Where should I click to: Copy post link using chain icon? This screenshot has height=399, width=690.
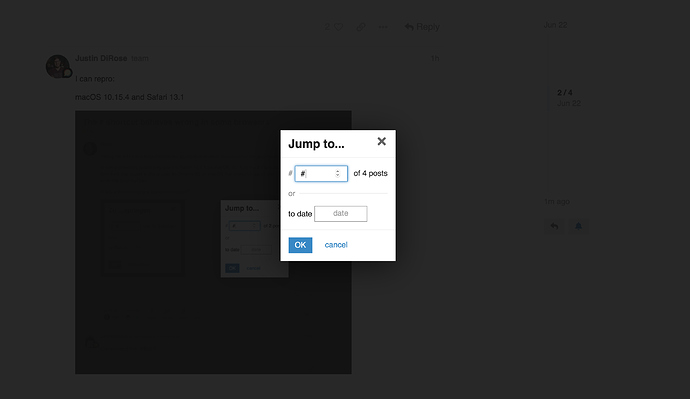point(361,27)
